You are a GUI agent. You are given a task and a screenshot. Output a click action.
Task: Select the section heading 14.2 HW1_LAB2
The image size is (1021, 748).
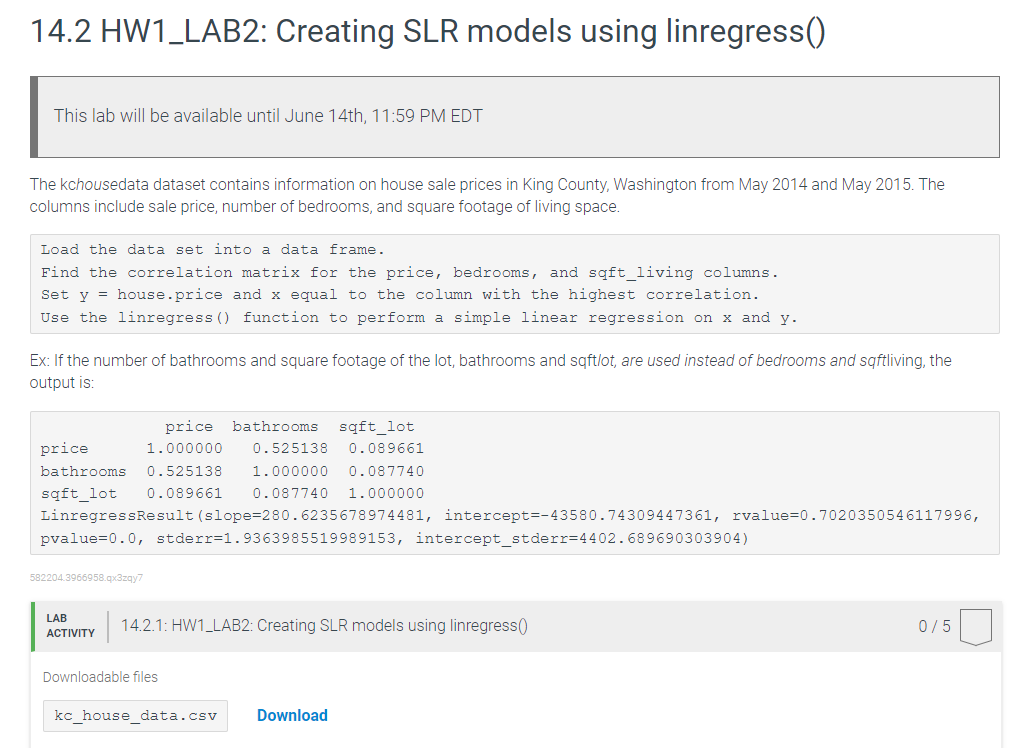pos(427,31)
